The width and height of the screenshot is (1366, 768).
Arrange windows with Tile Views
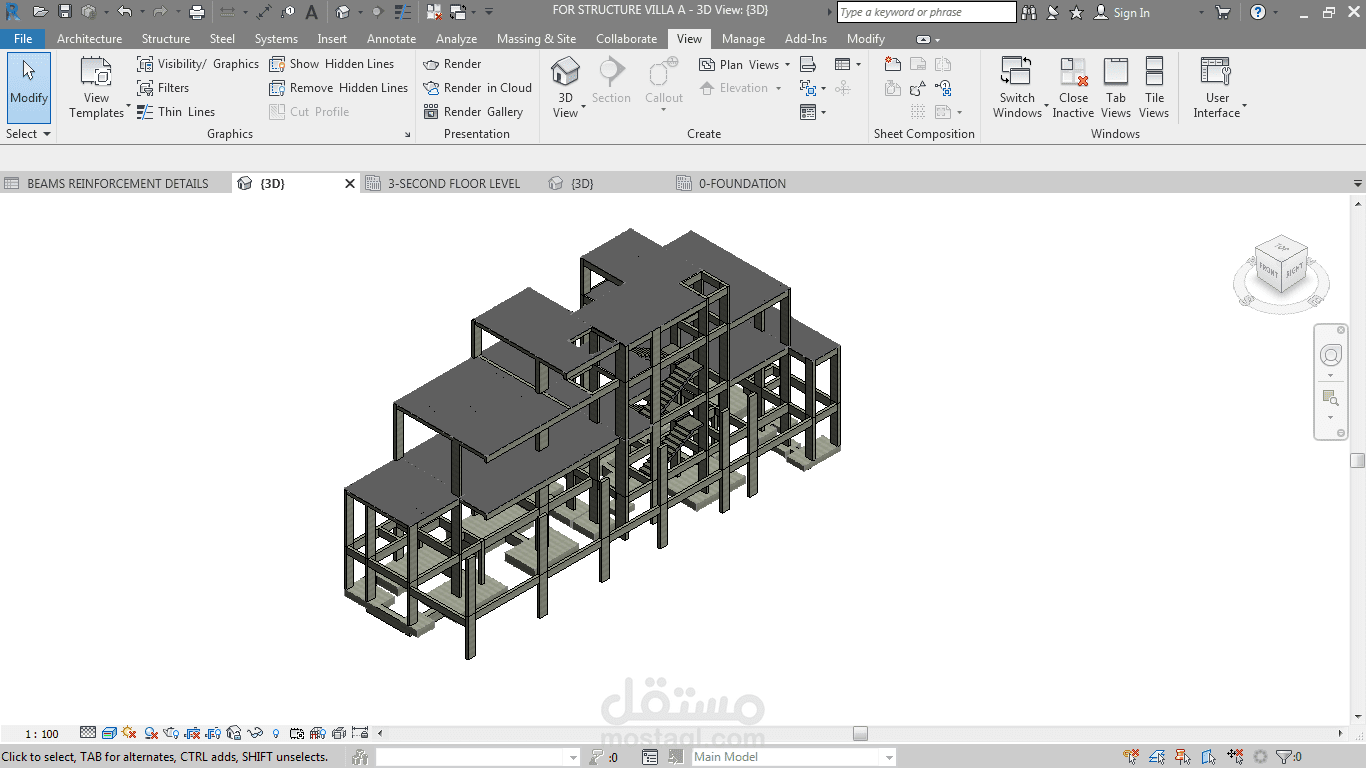[x=1154, y=88]
